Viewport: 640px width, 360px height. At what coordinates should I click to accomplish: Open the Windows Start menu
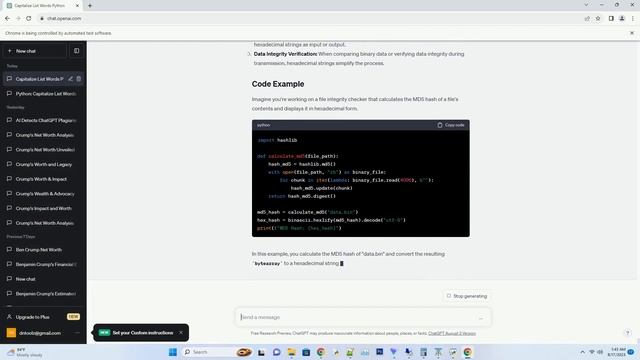pos(173,352)
